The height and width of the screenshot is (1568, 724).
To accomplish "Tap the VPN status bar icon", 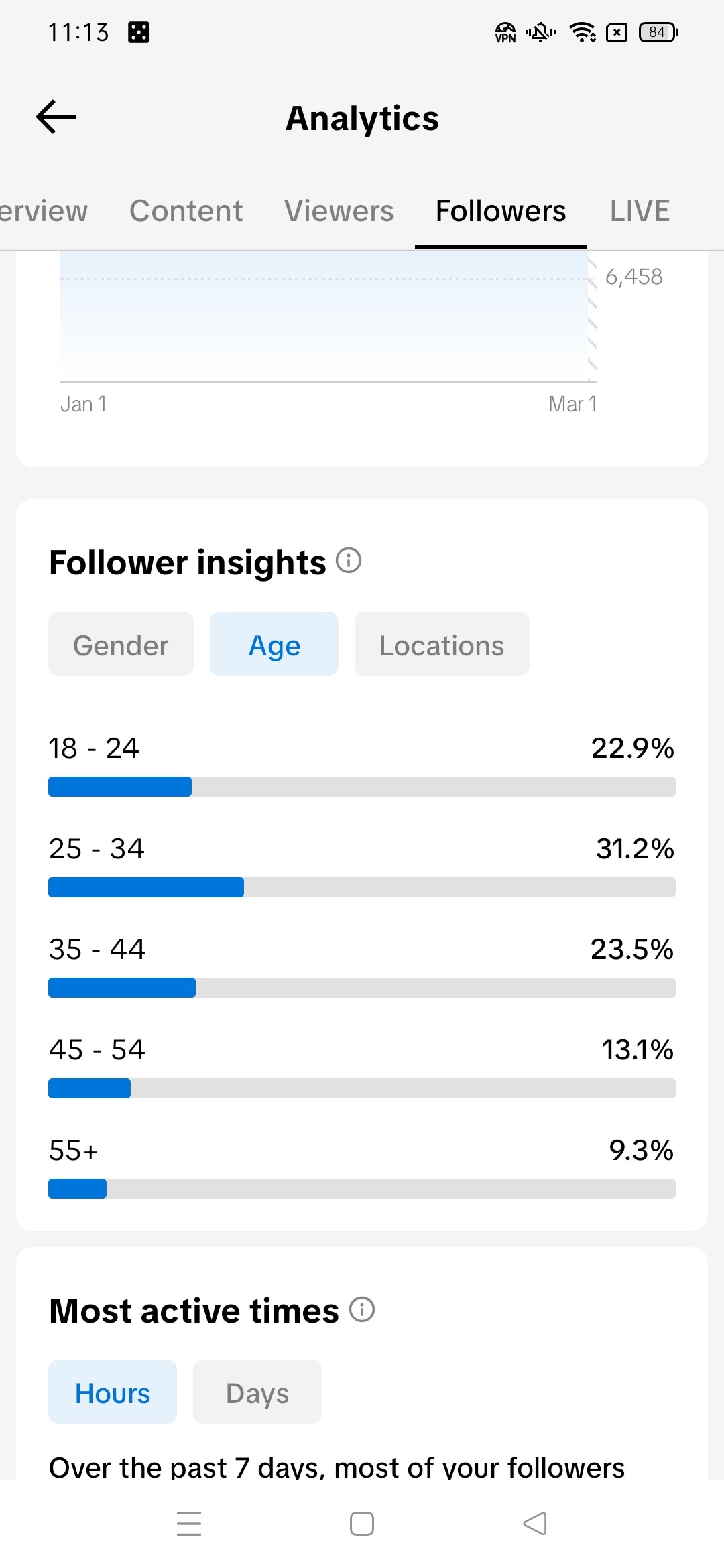I will (505, 32).
